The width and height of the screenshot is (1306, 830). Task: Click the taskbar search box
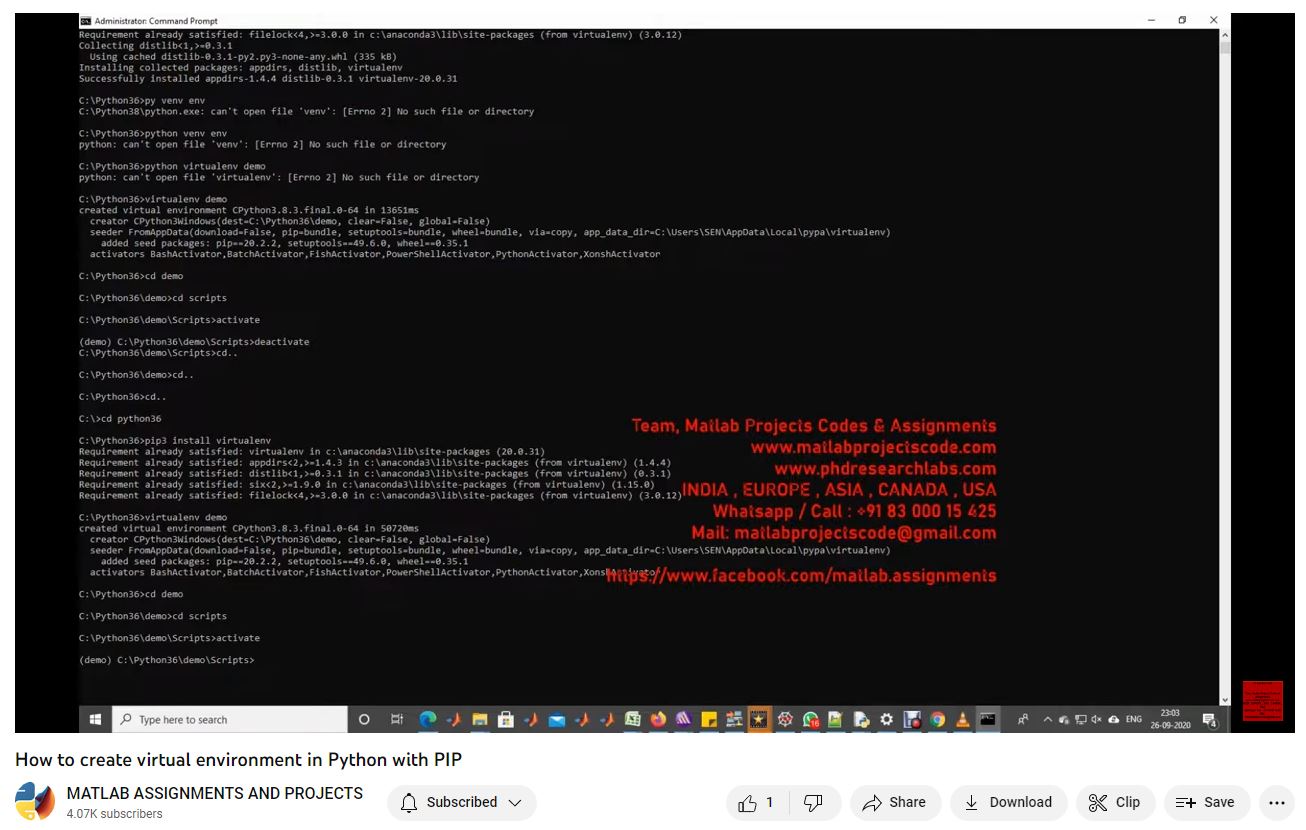[x=229, y=719]
